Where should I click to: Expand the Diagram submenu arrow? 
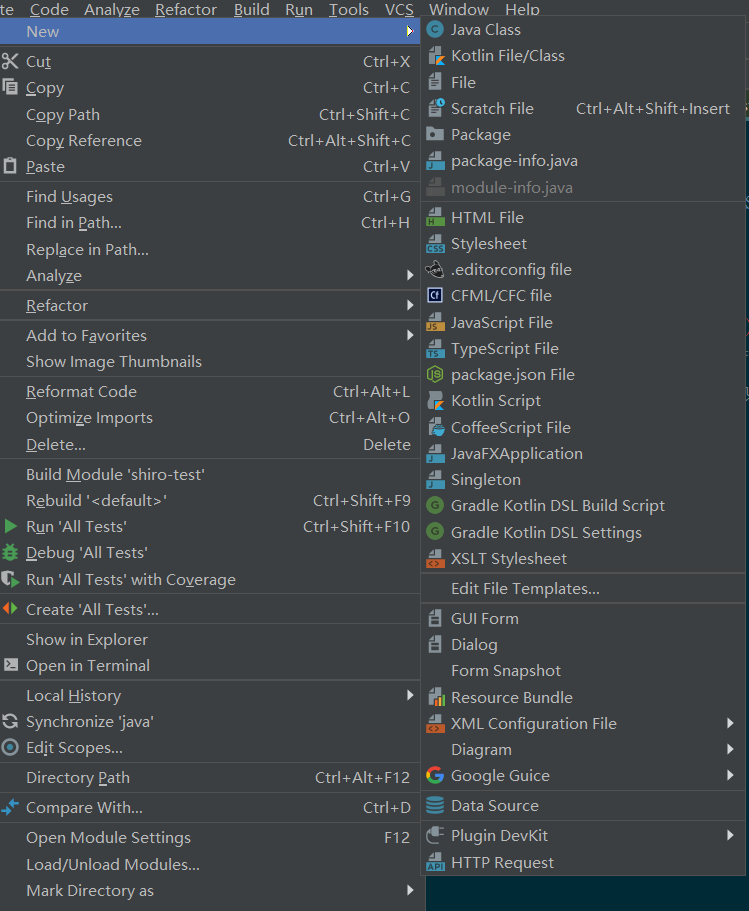(730, 749)
